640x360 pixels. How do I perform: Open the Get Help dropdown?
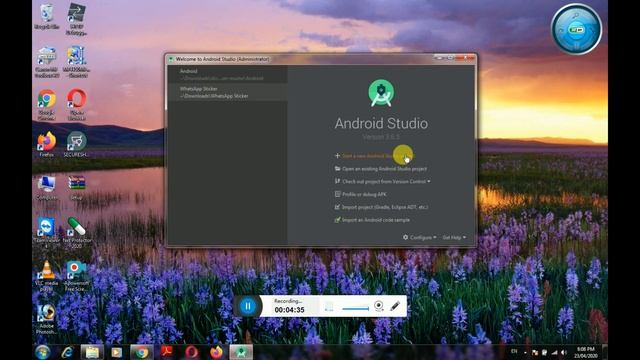coord(454,237)
